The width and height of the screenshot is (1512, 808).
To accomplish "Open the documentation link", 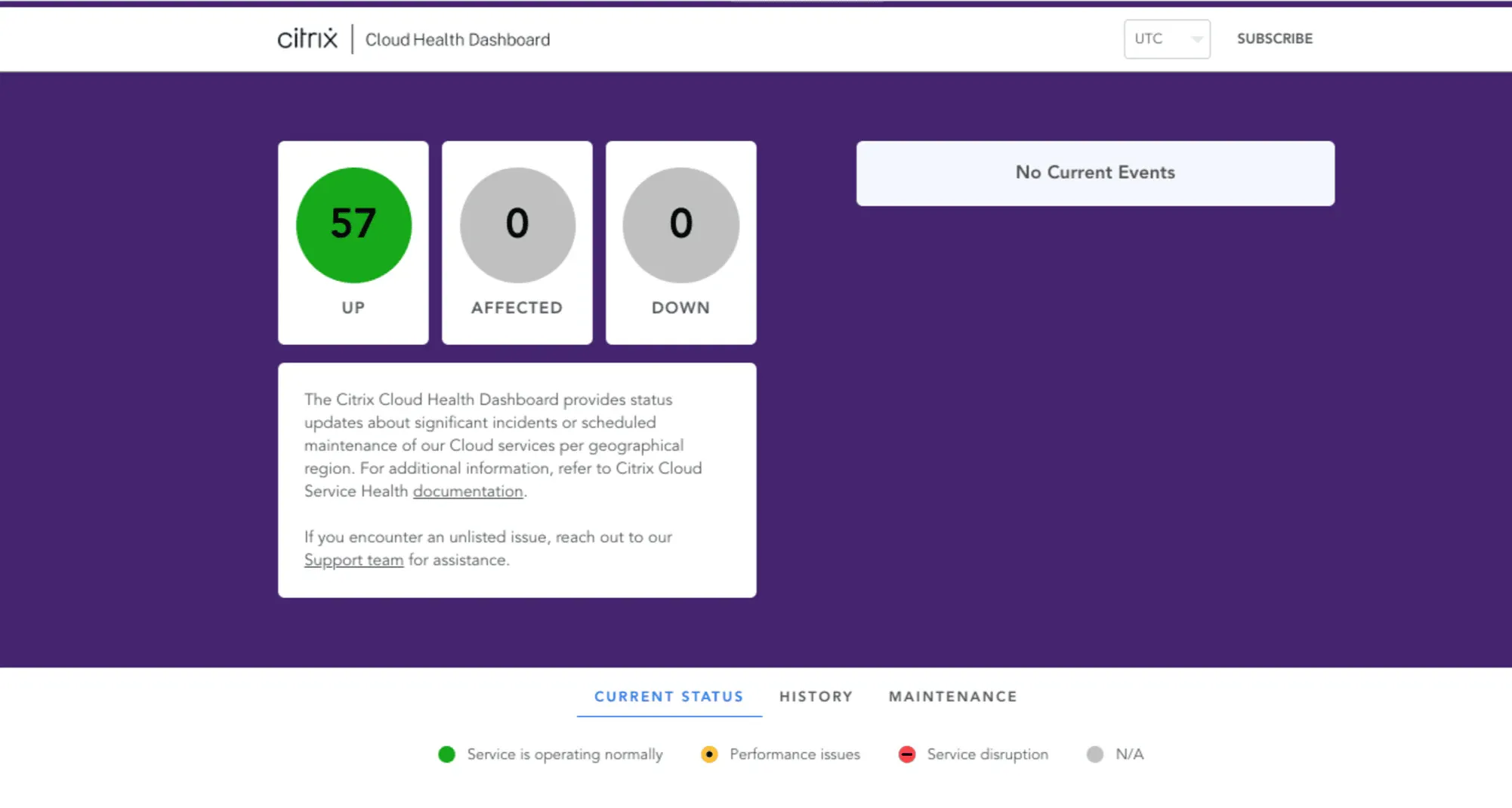I will (467, 492).
